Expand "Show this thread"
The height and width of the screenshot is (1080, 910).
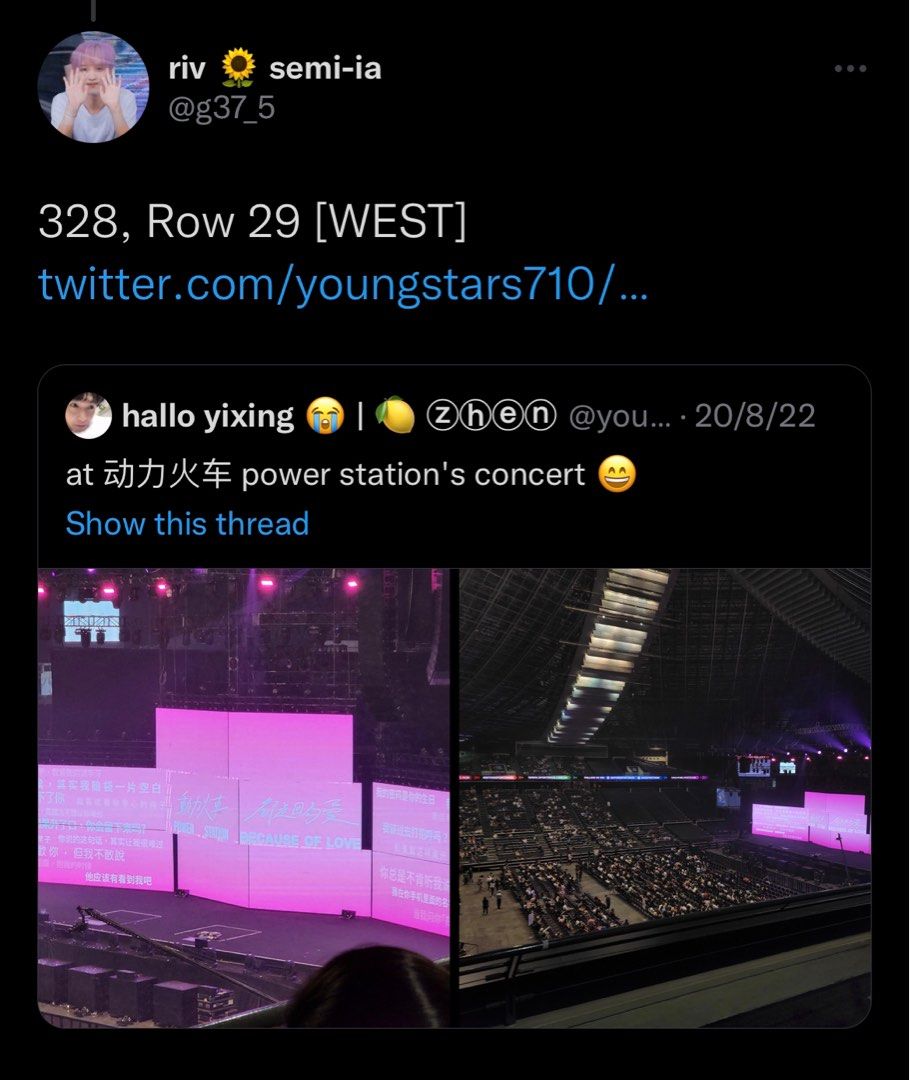click(x=187, y=523)
